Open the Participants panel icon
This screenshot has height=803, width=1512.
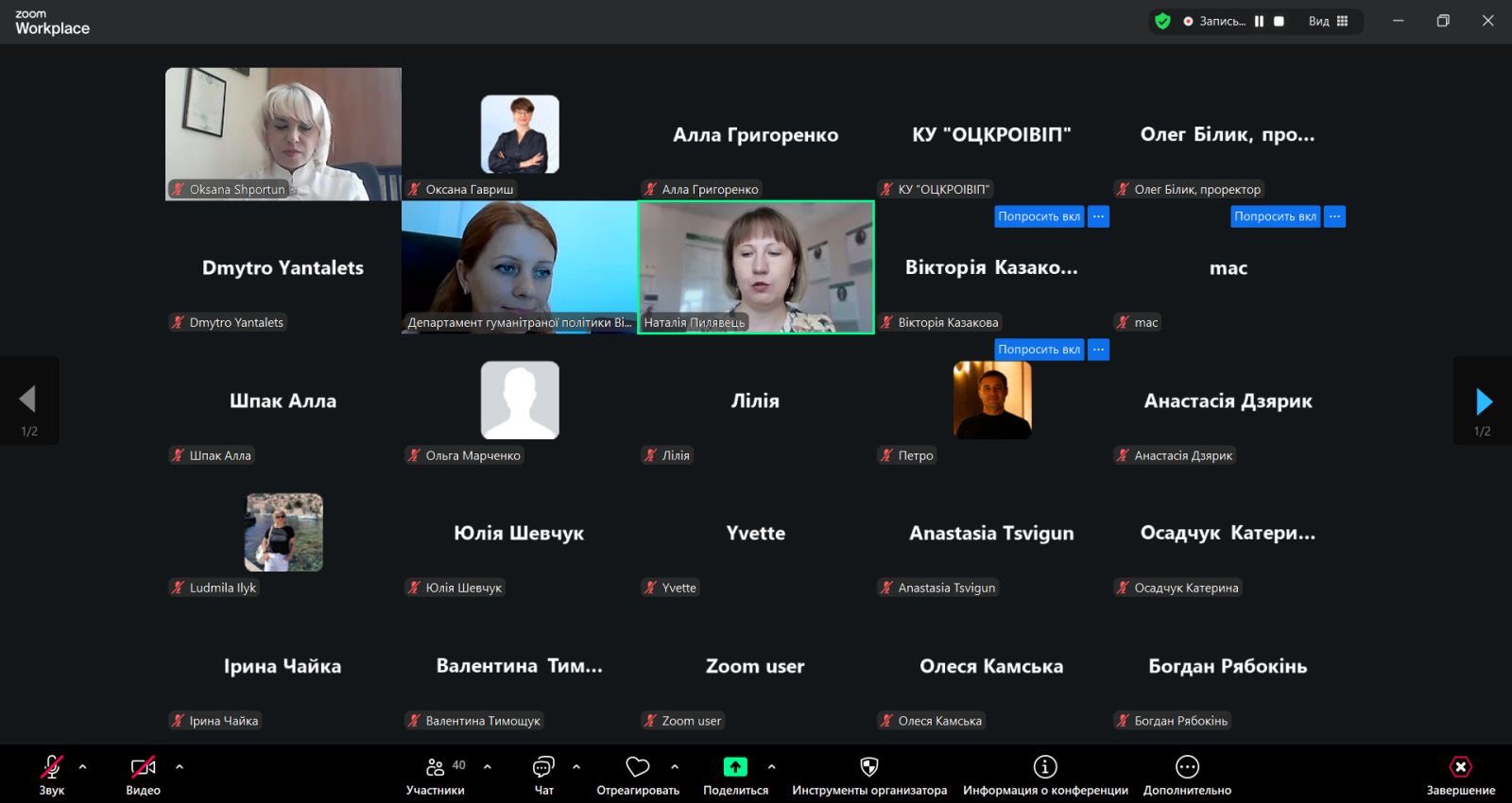435,767
